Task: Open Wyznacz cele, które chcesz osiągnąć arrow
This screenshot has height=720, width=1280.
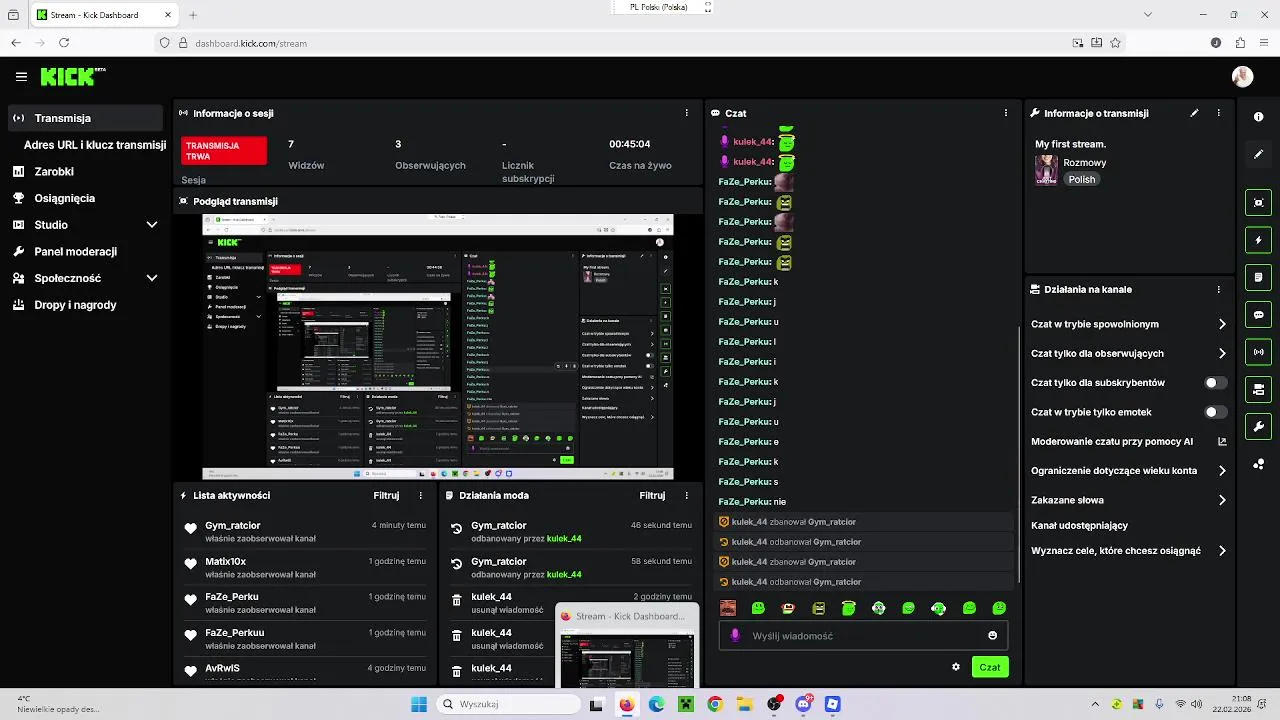Action: point(1222,551)
